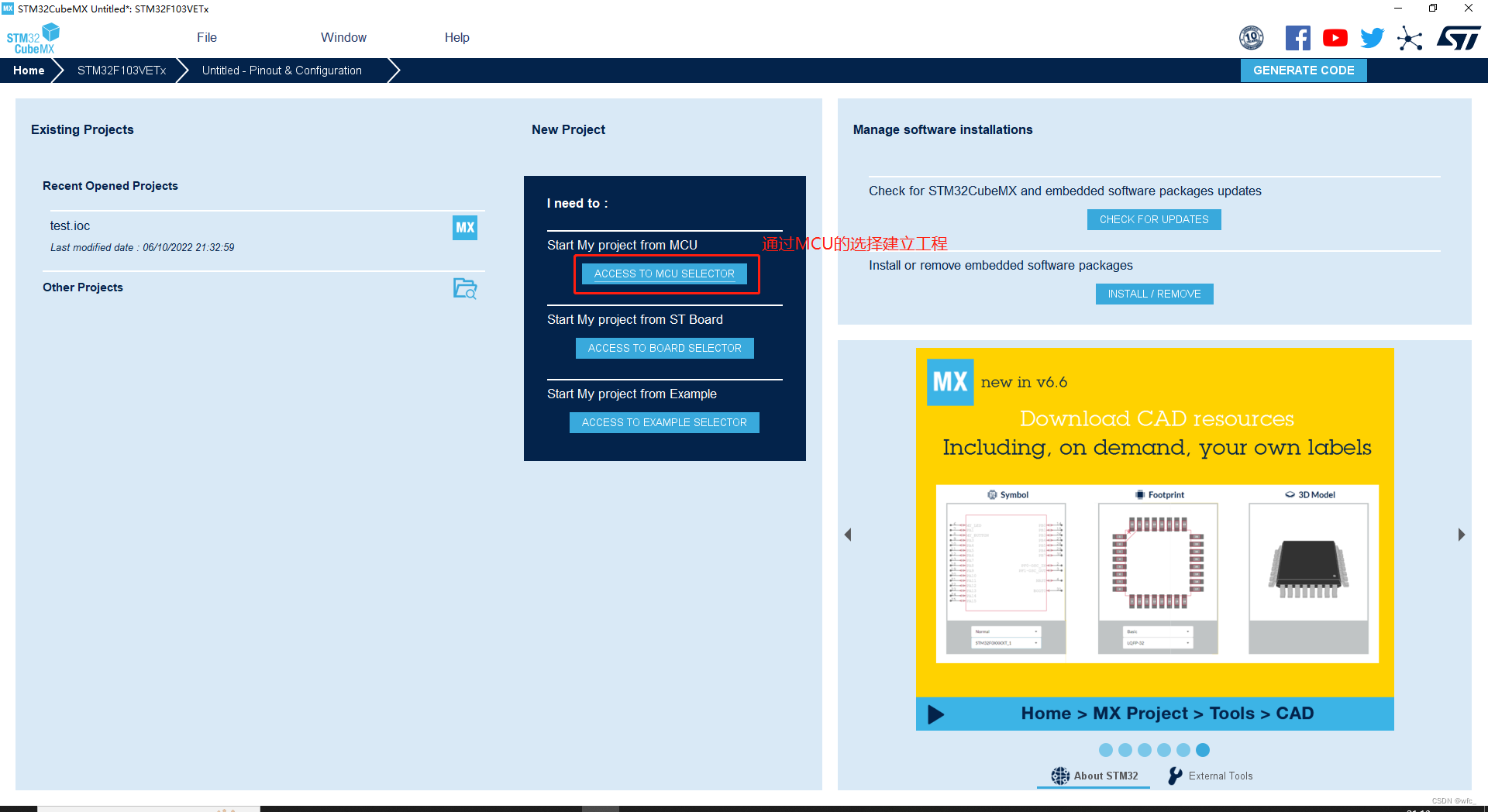
Task: Select the fourth carousel dot
Action: (x=1164, y=750)
